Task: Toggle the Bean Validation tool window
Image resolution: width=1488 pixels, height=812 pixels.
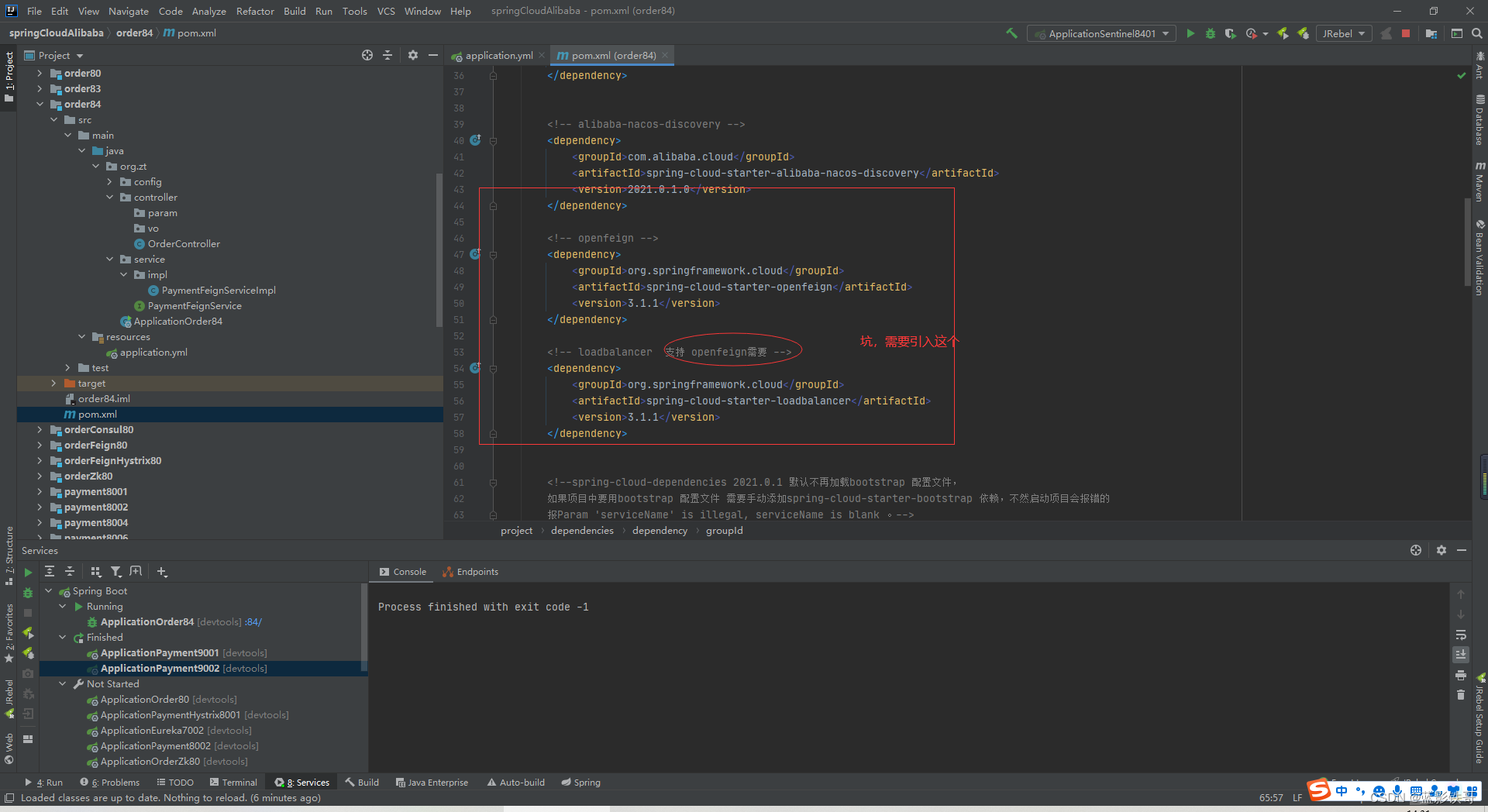Action: click(x=1479, y=258)
